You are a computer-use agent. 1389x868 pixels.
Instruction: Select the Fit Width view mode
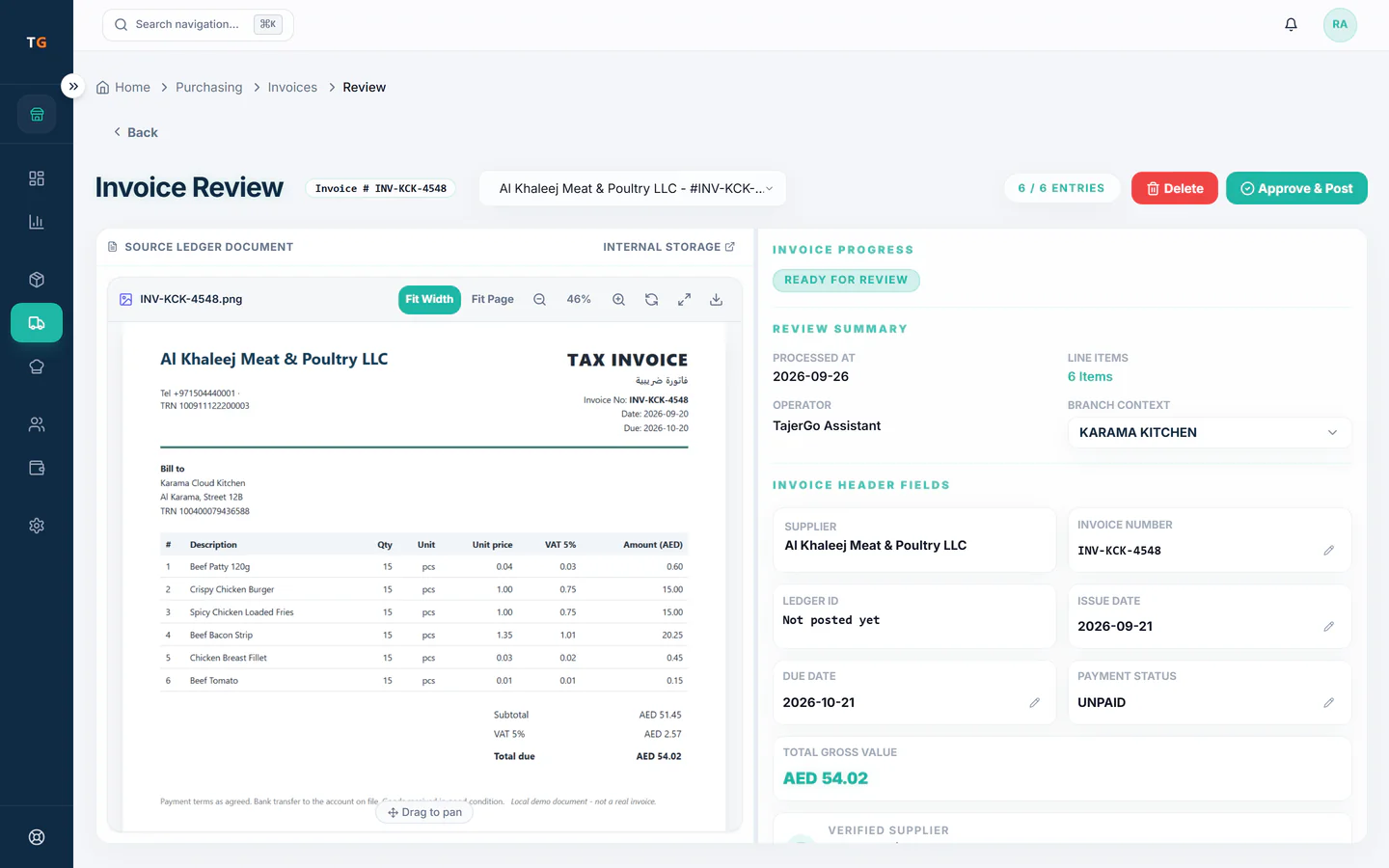click(429, 300)
